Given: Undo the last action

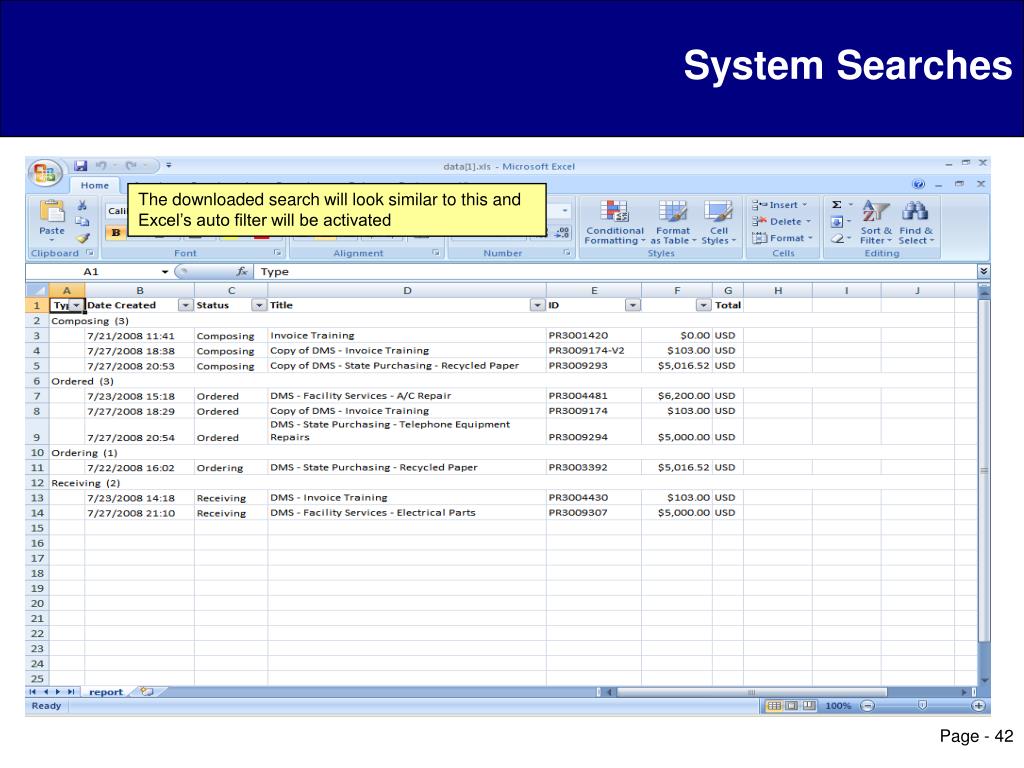Looking at the screenshot, I should [x=101, y=166].
